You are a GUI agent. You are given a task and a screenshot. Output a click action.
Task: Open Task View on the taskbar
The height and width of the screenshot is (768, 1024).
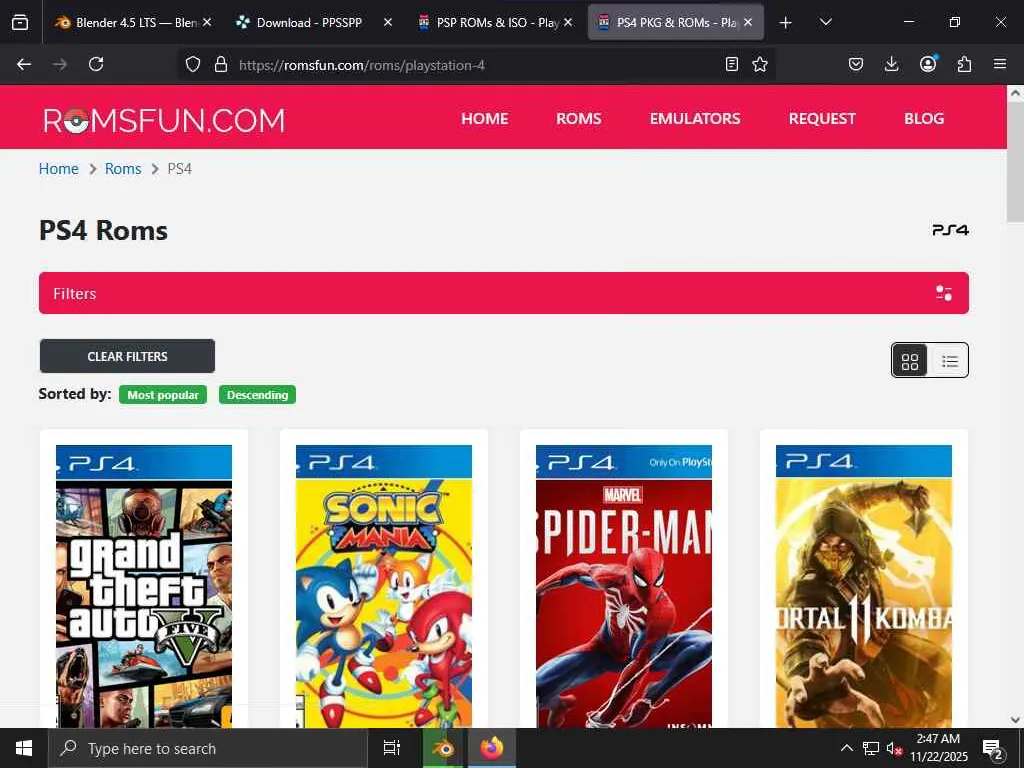pyautogui.click(x=391, y=748)
